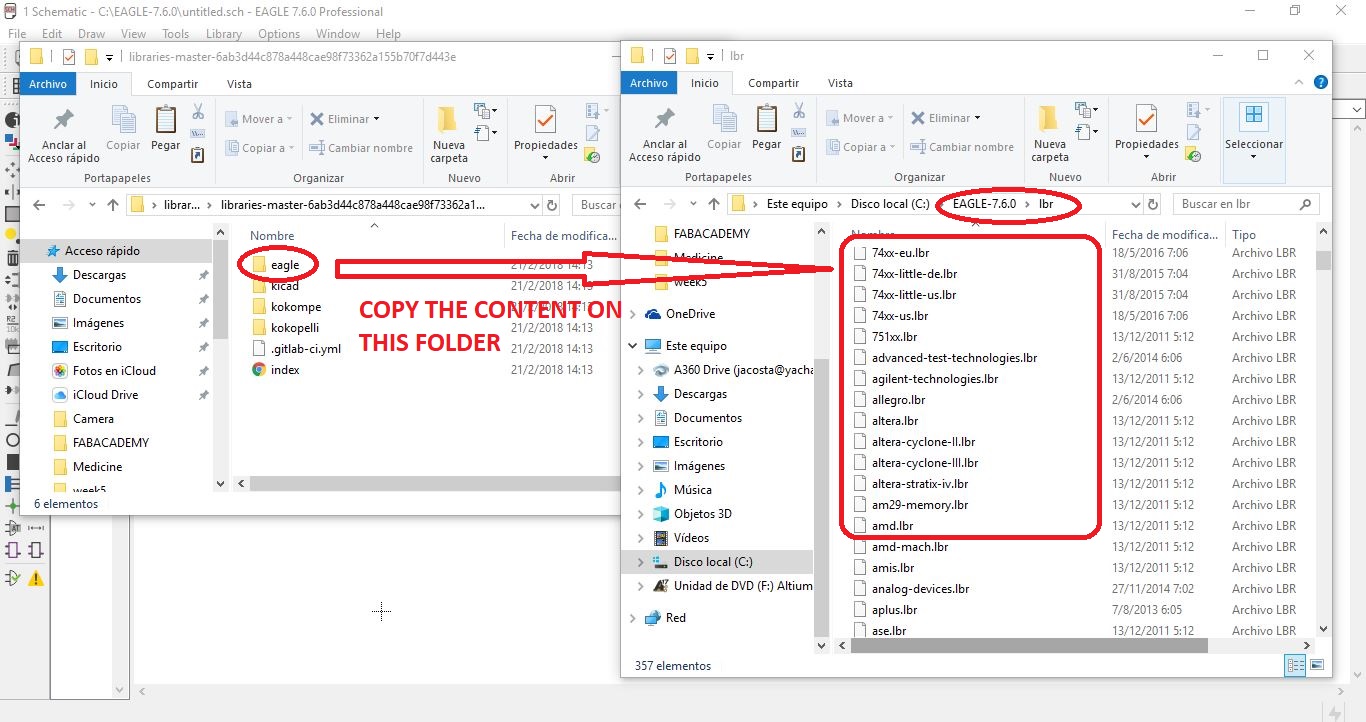Click the Buscar en lbr search field
Viewport: 1366px width, 722px height.
1246,204
